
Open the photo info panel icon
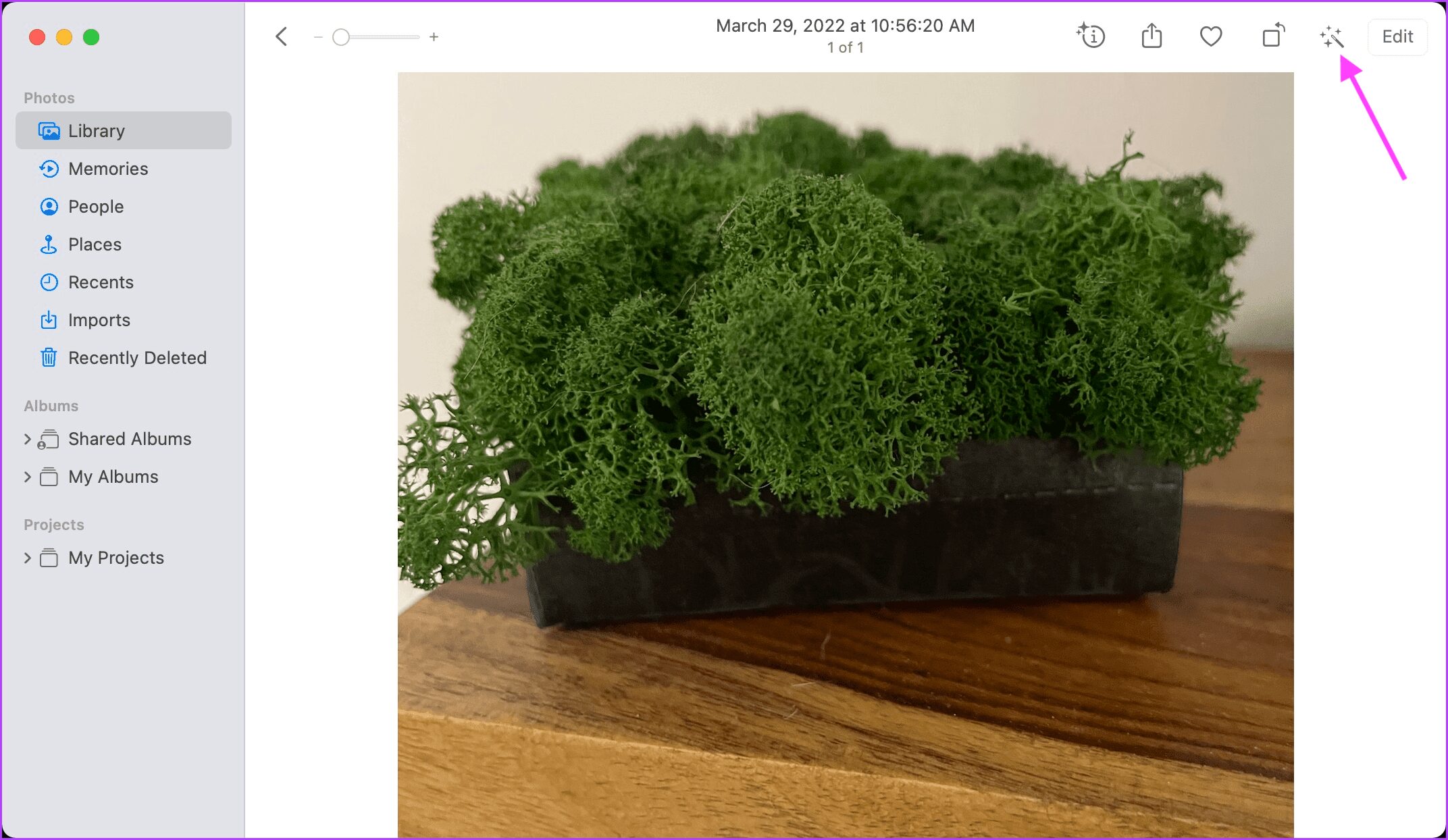click(1091, 36)
